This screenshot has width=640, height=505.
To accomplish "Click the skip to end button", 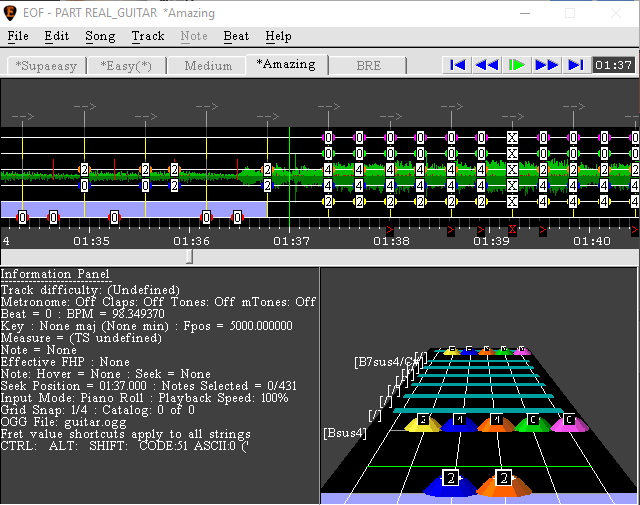I will pos(576,65).
